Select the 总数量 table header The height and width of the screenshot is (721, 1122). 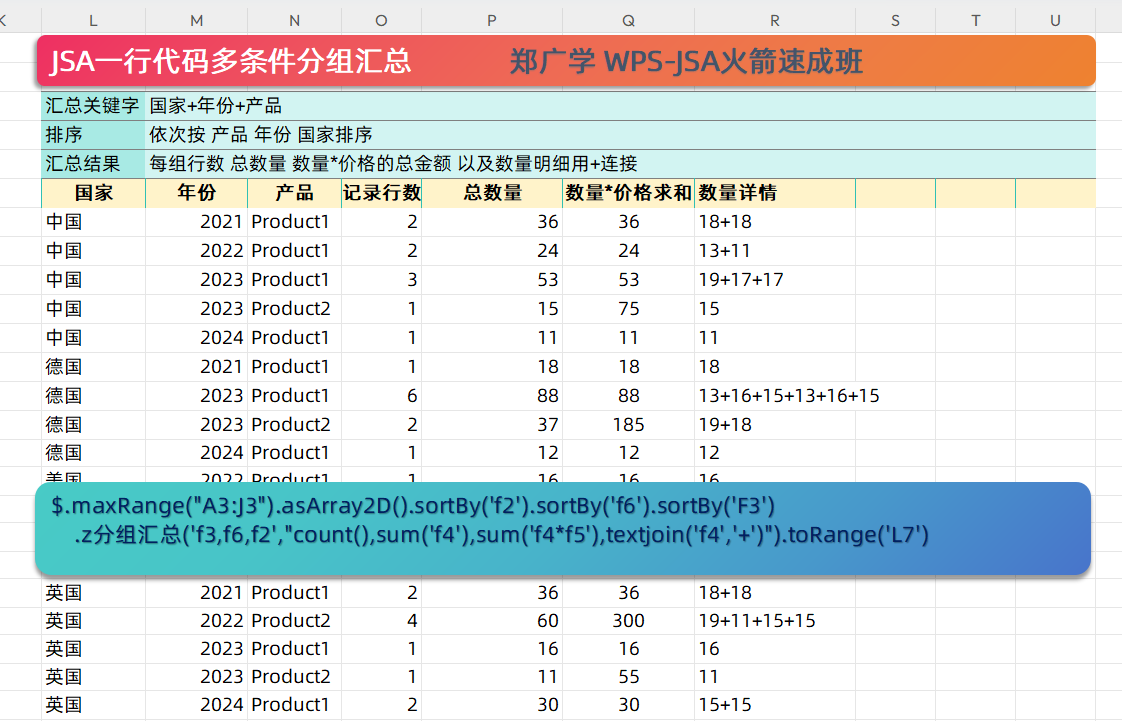click(490, 193)
